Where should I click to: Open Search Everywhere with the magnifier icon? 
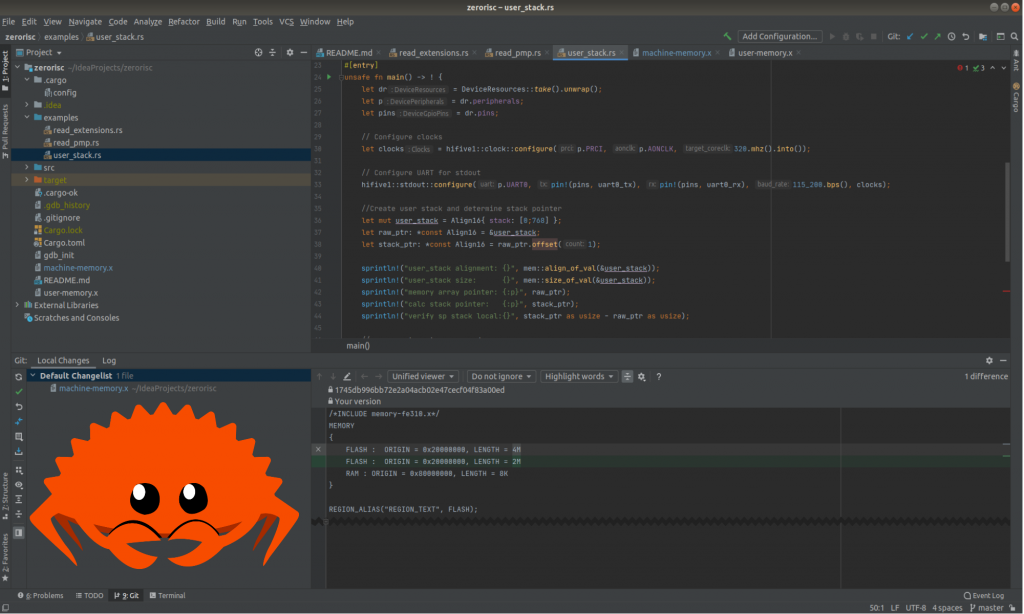pos(1013,35)
